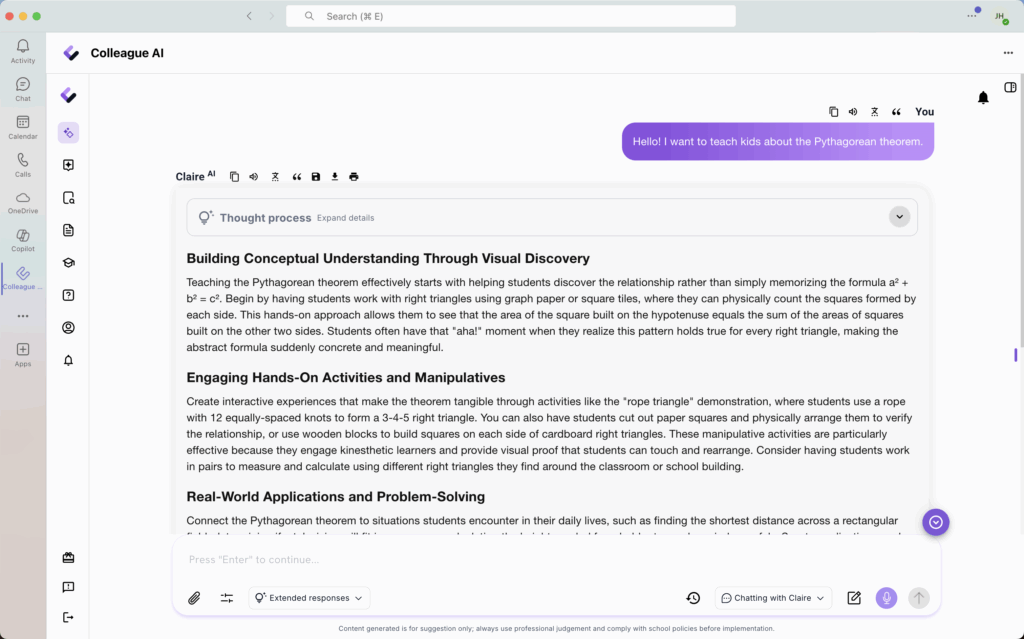Click the message input field

point(550,560)
